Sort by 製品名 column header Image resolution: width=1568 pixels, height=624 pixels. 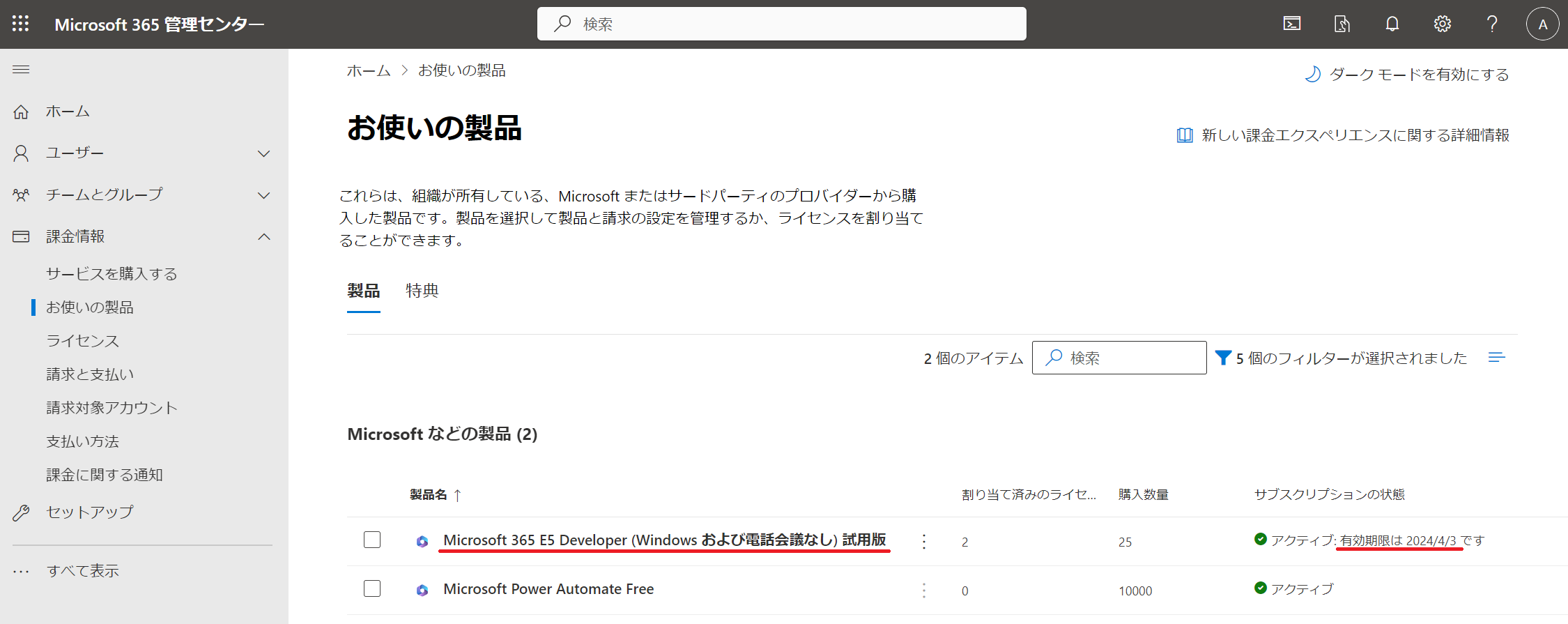coord(436,494)
